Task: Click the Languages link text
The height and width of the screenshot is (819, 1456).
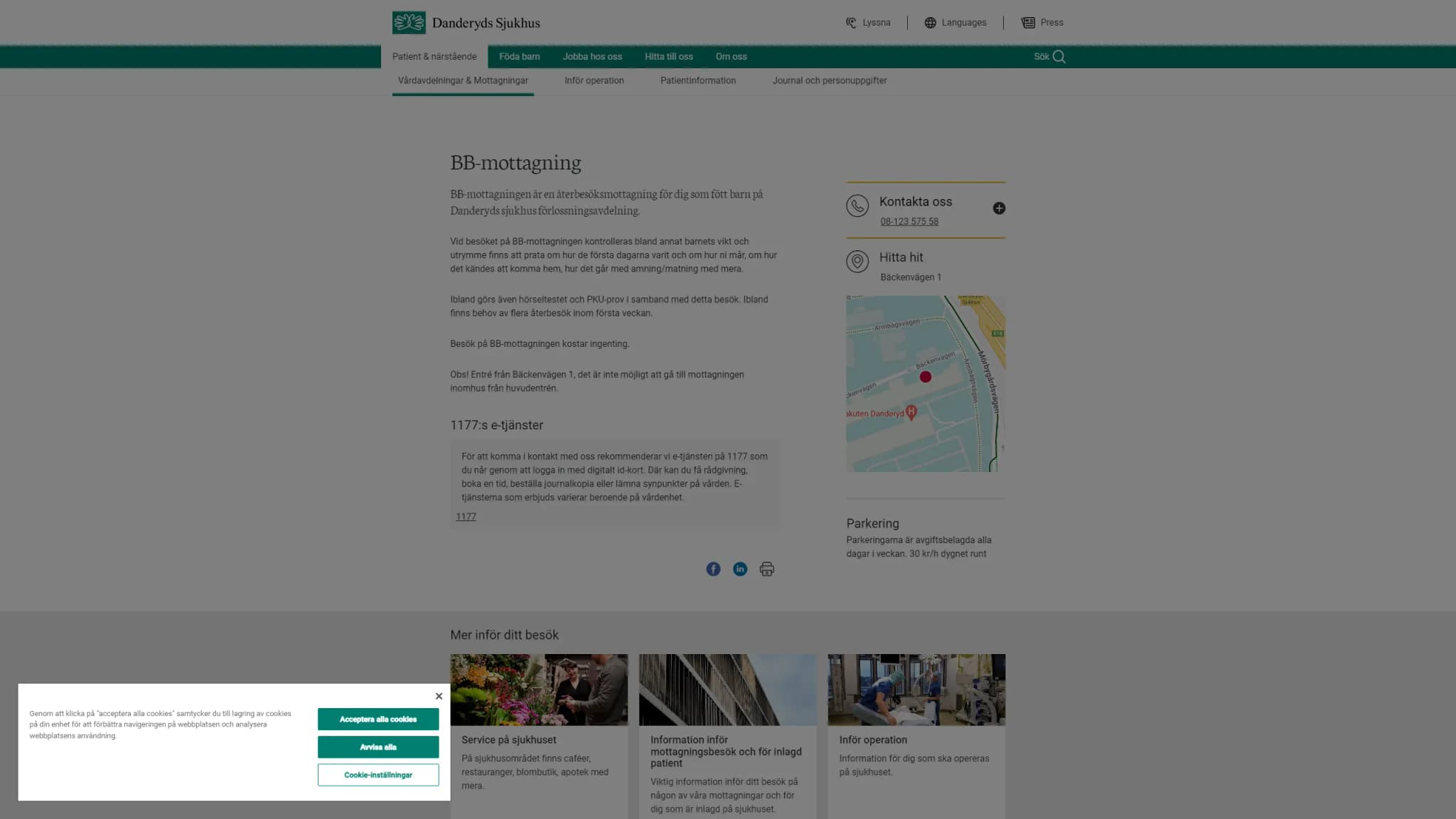Action: 964,23
